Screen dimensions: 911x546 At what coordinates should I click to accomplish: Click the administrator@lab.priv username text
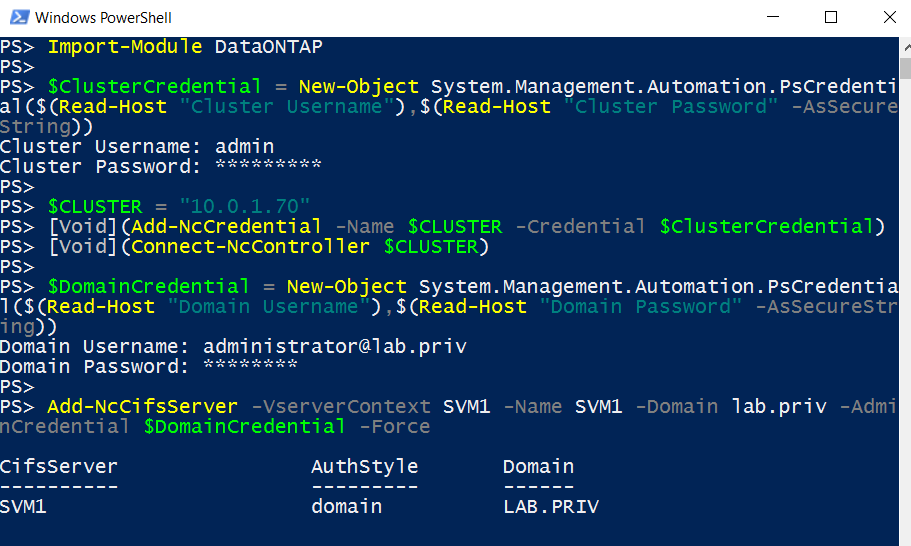click(335, 347)
